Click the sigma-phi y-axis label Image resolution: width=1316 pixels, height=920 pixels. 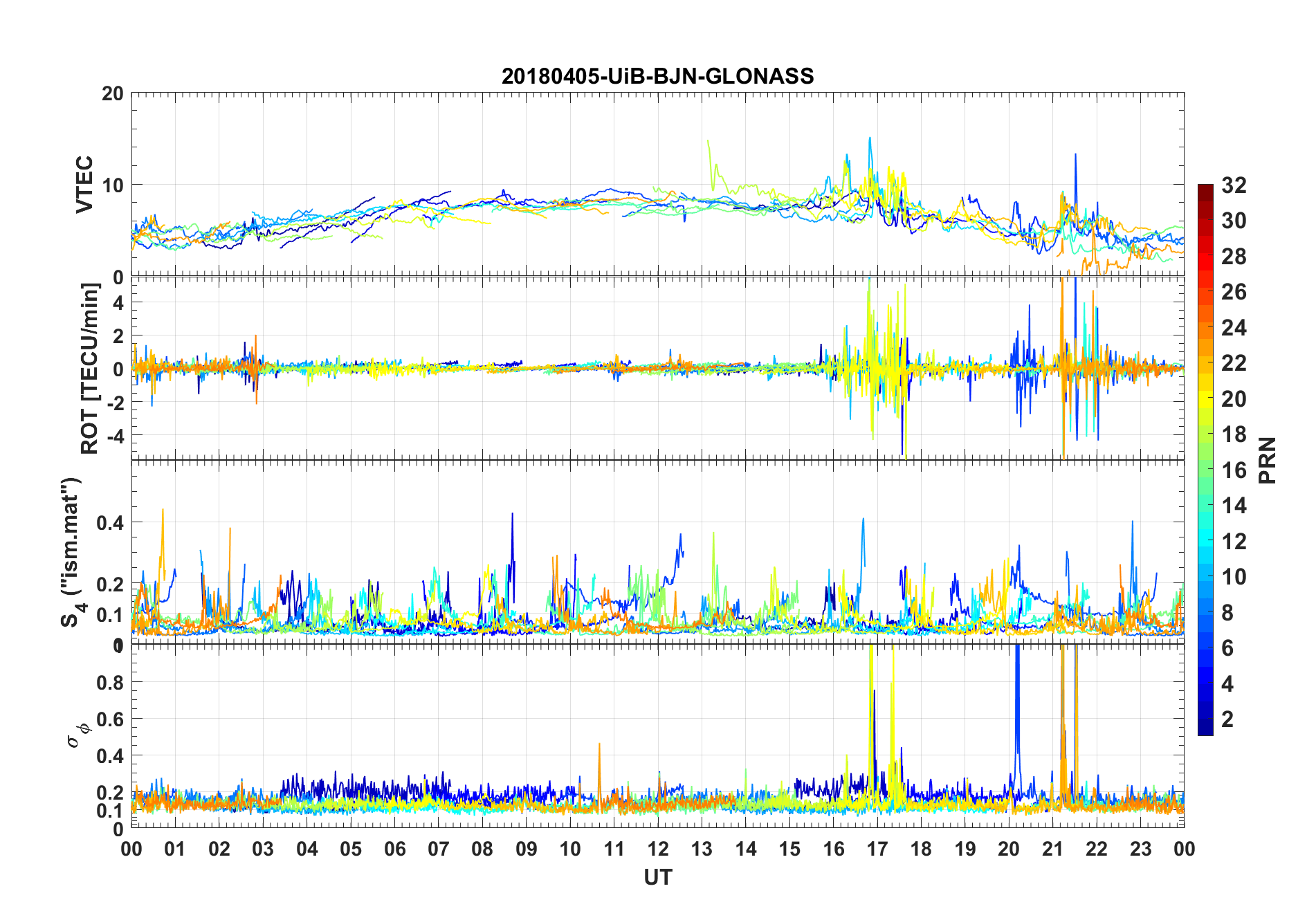(x=78, y=735)
